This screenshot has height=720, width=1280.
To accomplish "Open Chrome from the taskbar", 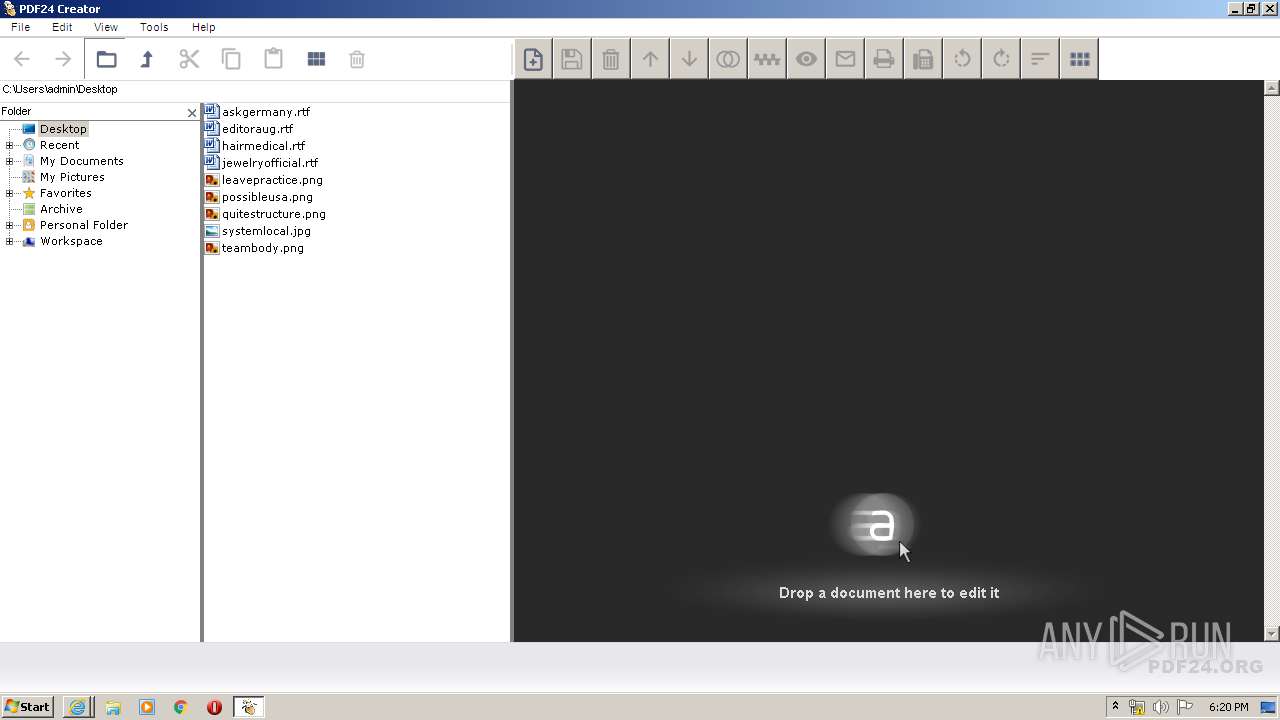I will coord(180,707).
